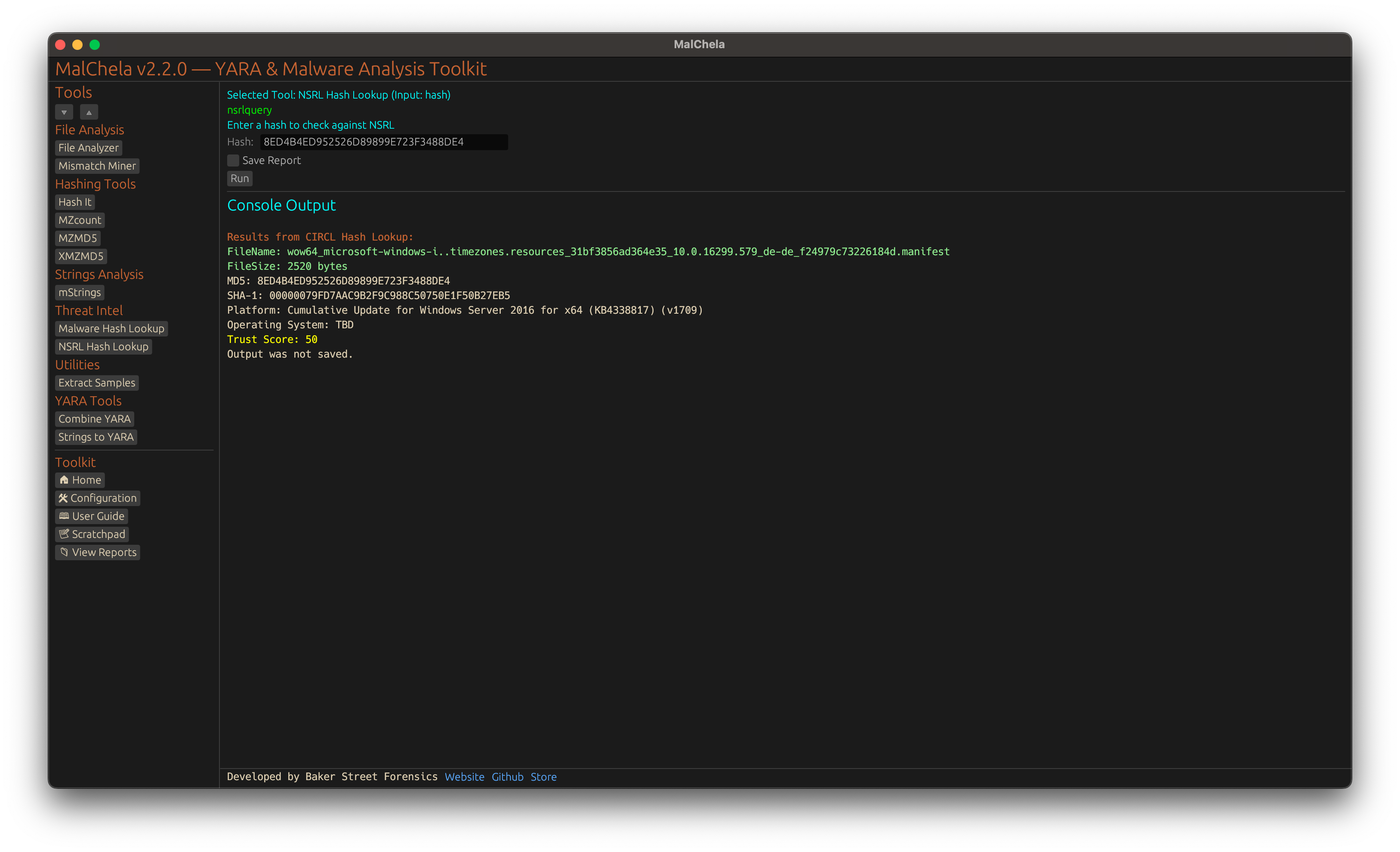Screen dimensions: 1400x852
Task: Focus the Hash input field
Action: point(384,142)
